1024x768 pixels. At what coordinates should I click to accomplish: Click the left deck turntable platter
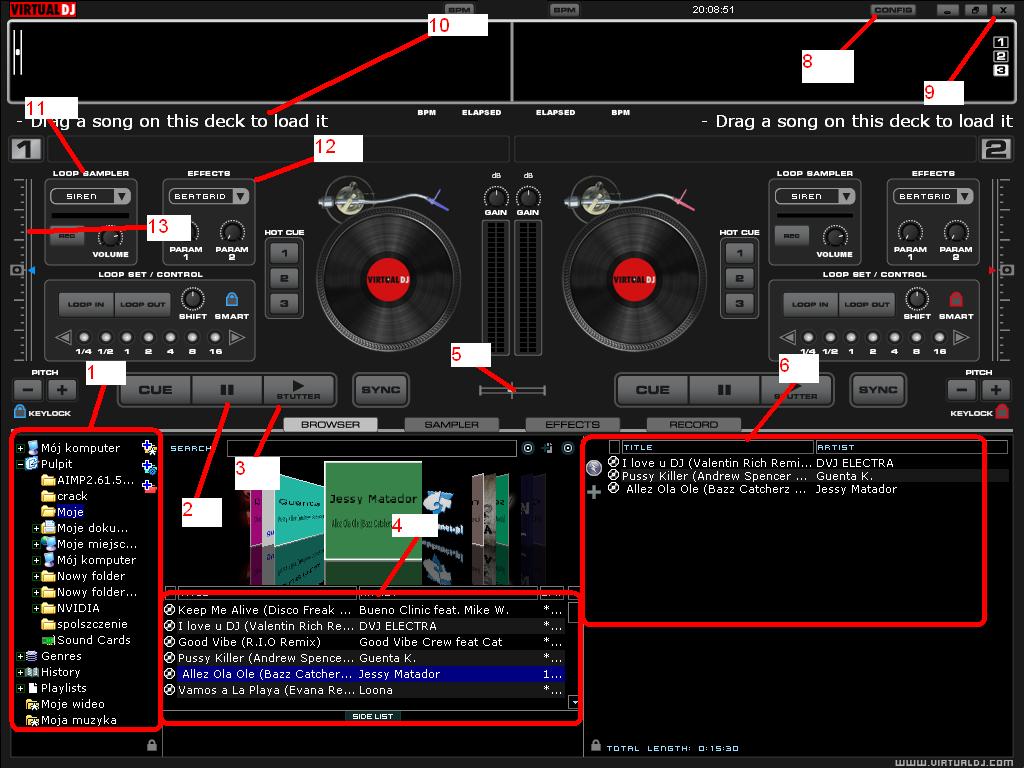[388, 280]
